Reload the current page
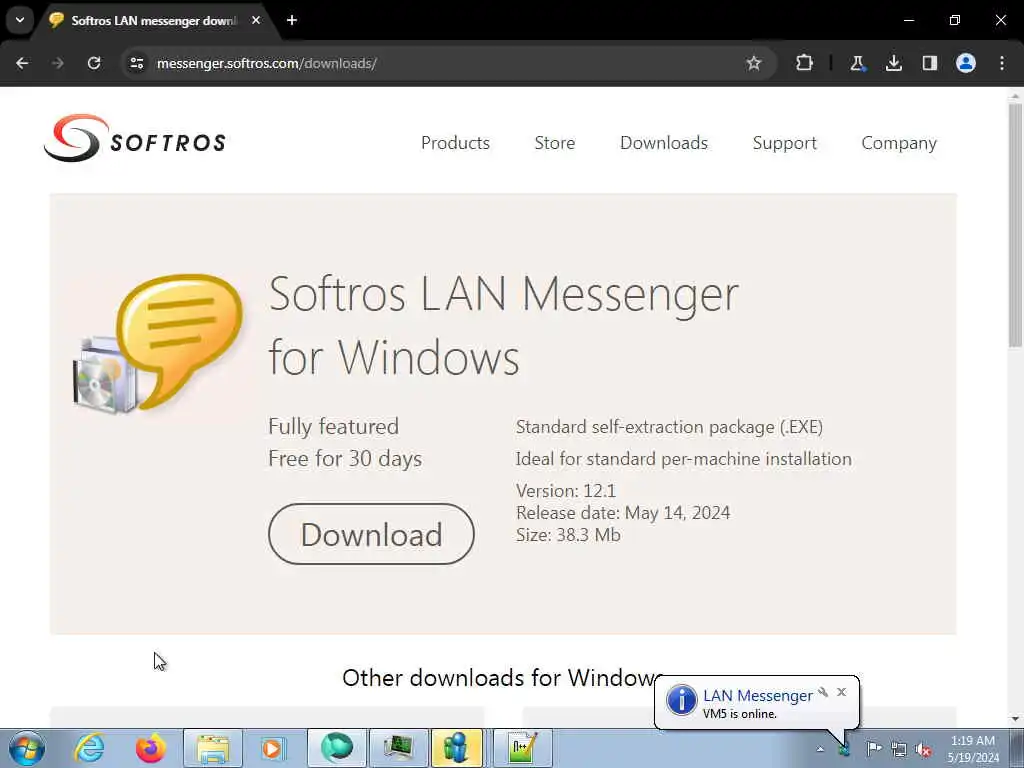Image resolution: width=1024 pixels, height=768 pixels. coord(94,63)
